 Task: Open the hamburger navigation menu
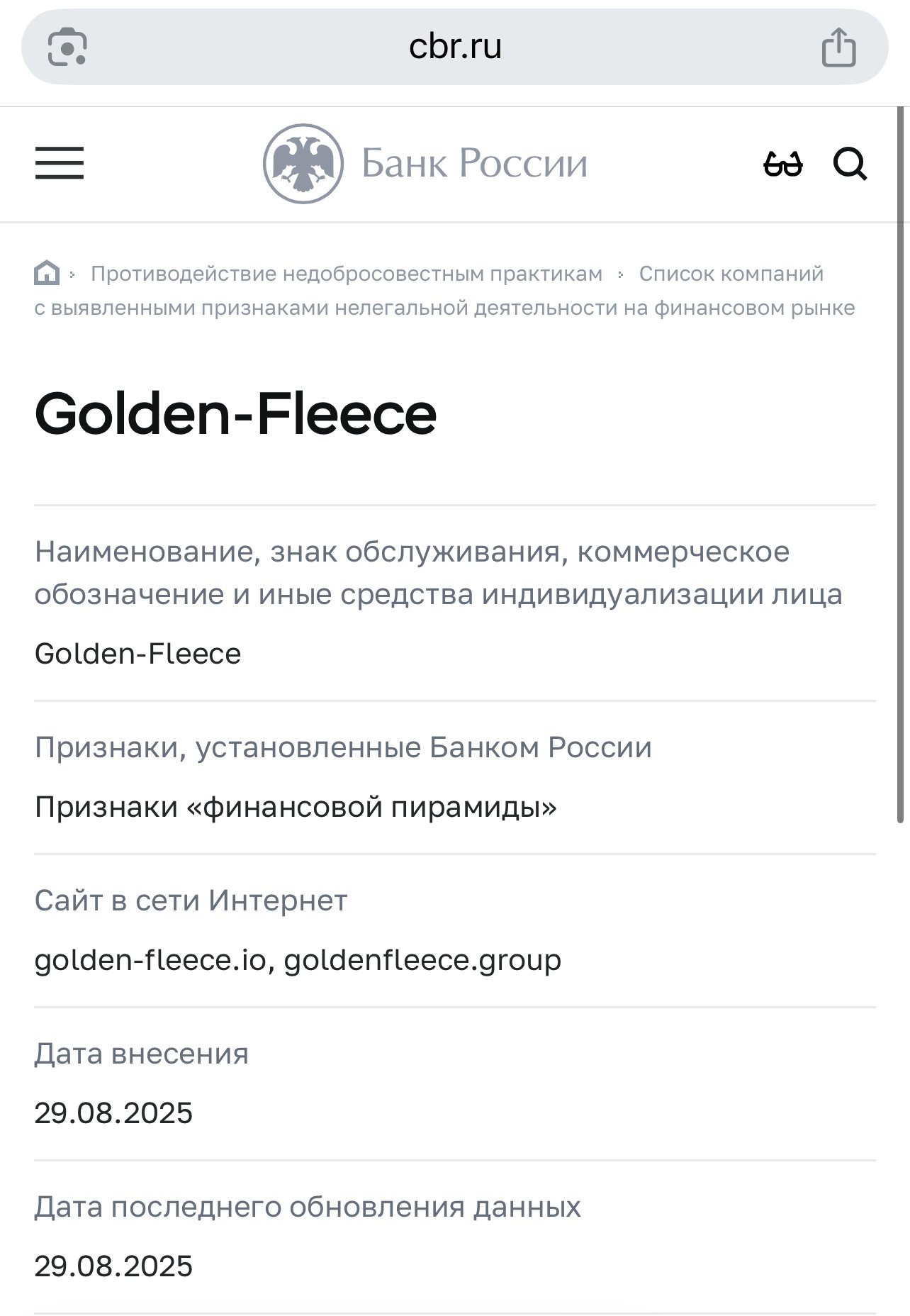point(60,163)
